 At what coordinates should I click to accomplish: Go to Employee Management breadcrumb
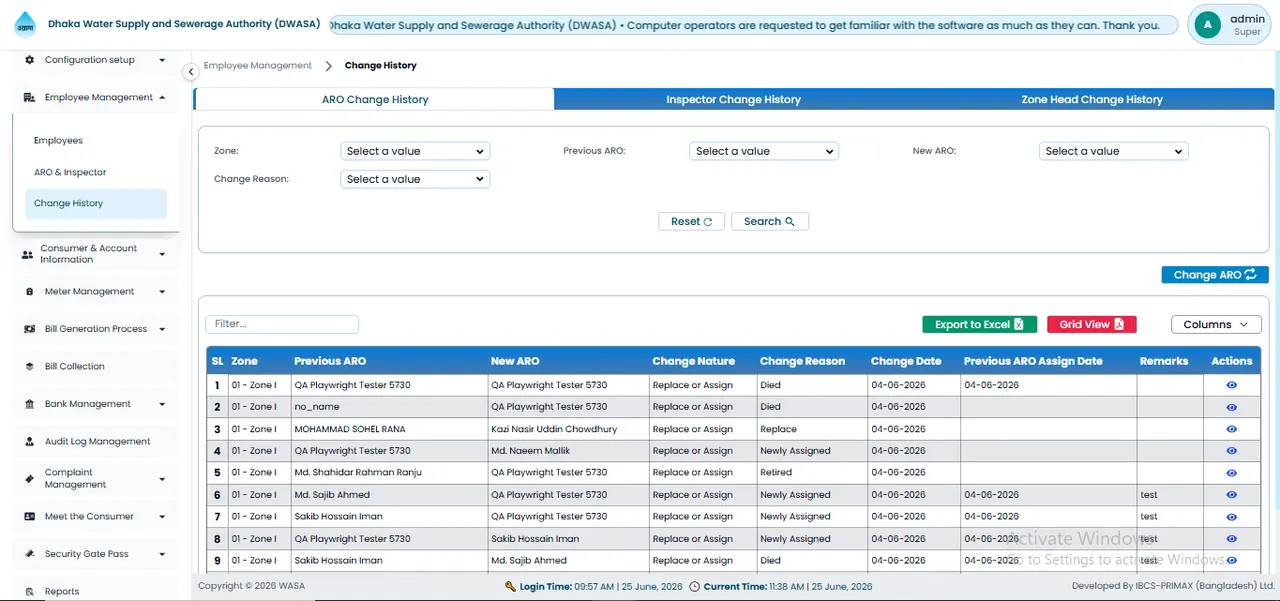click(258, 65)
